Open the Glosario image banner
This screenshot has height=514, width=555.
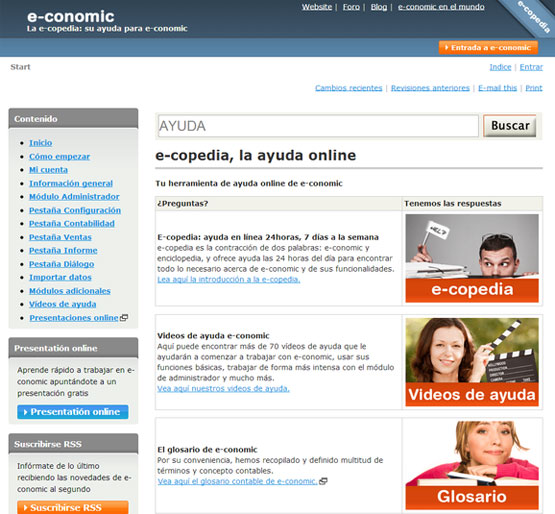pos(472,465)
